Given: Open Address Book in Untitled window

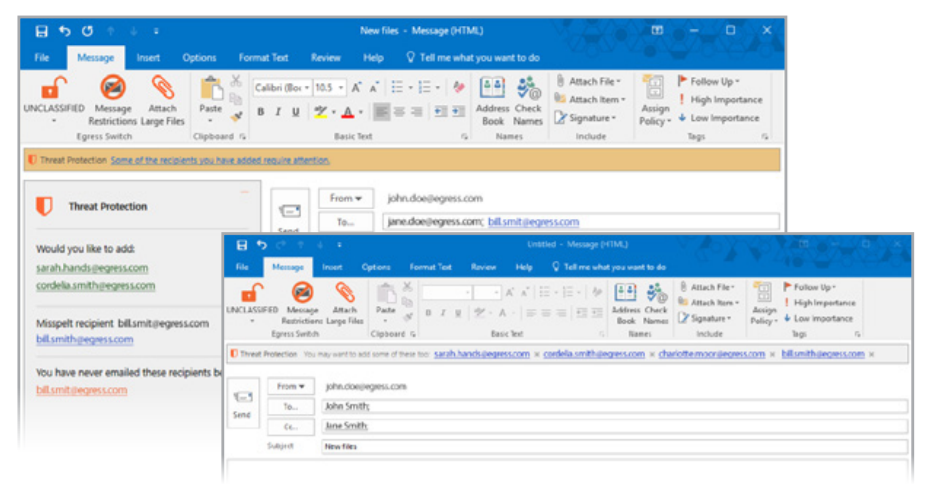Looking at the screenshot, I should coord(626,304).
